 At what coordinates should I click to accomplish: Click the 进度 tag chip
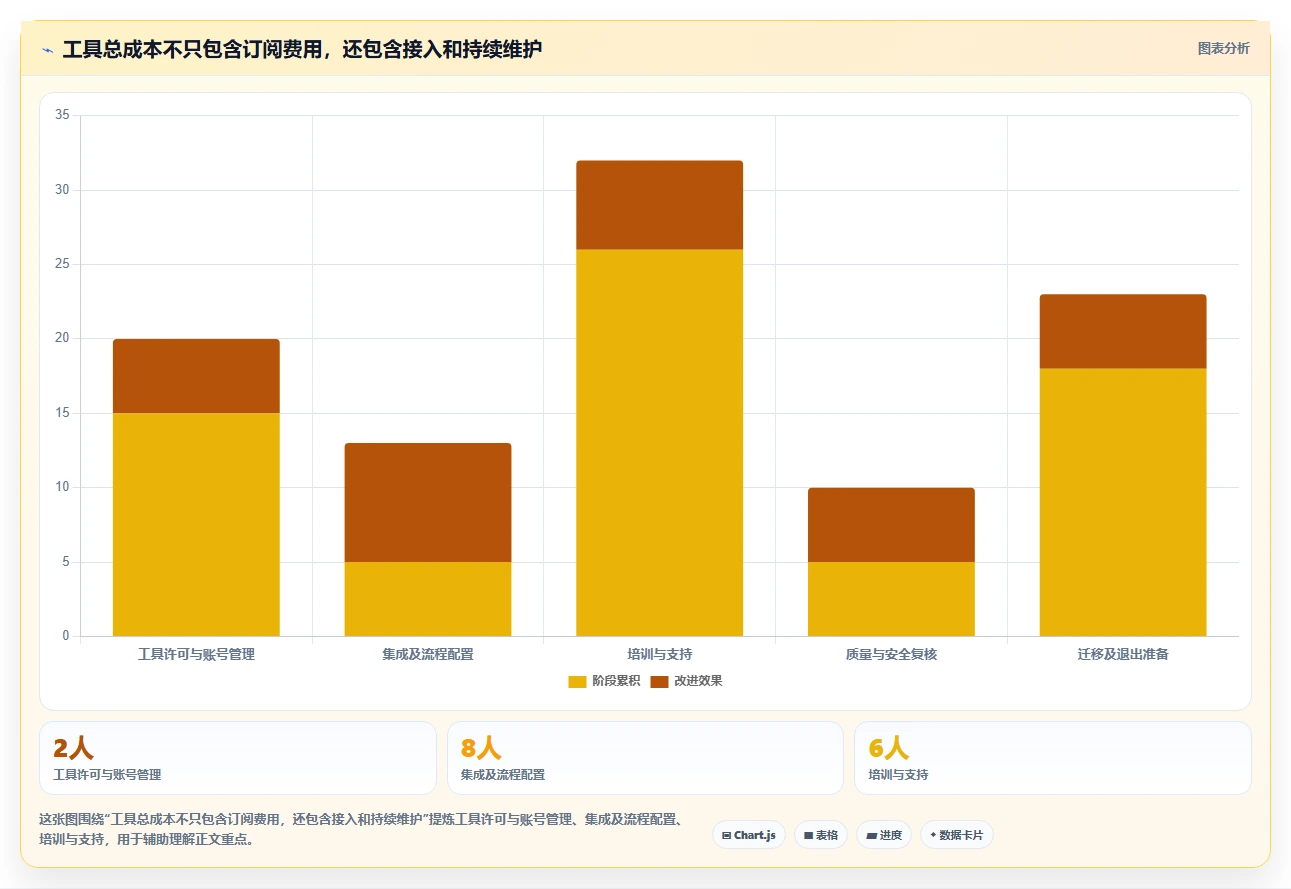tap(884, 835)
